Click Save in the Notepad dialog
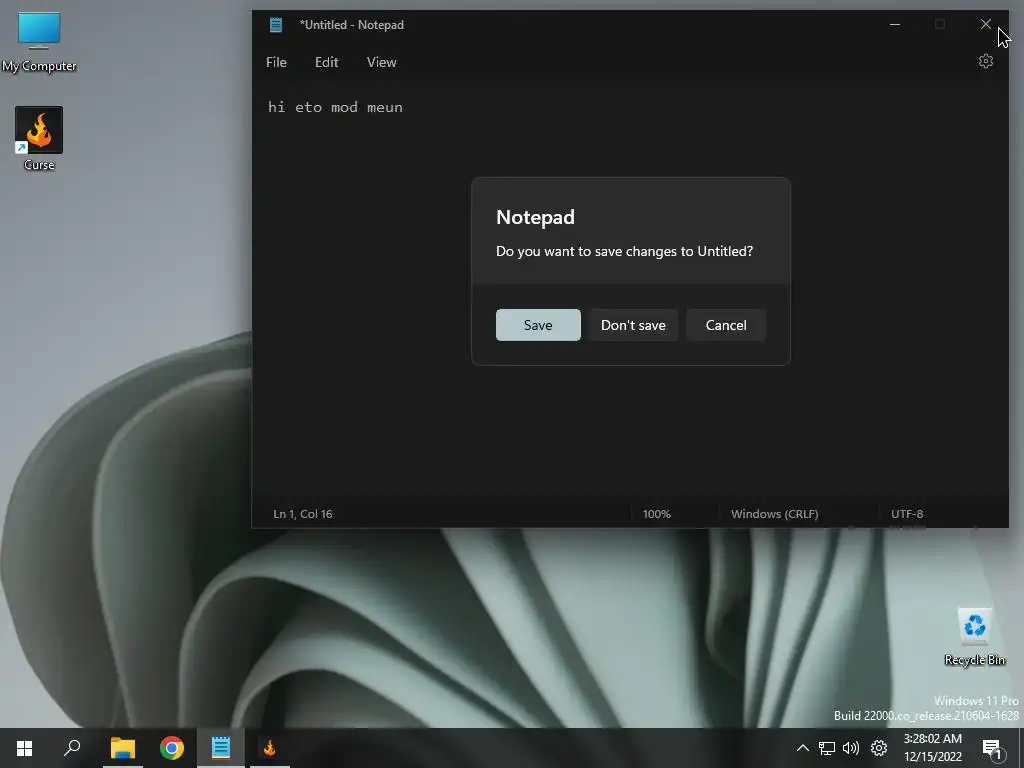The height and width of the screenshot is (768, 1024). [x=538, y=325]
